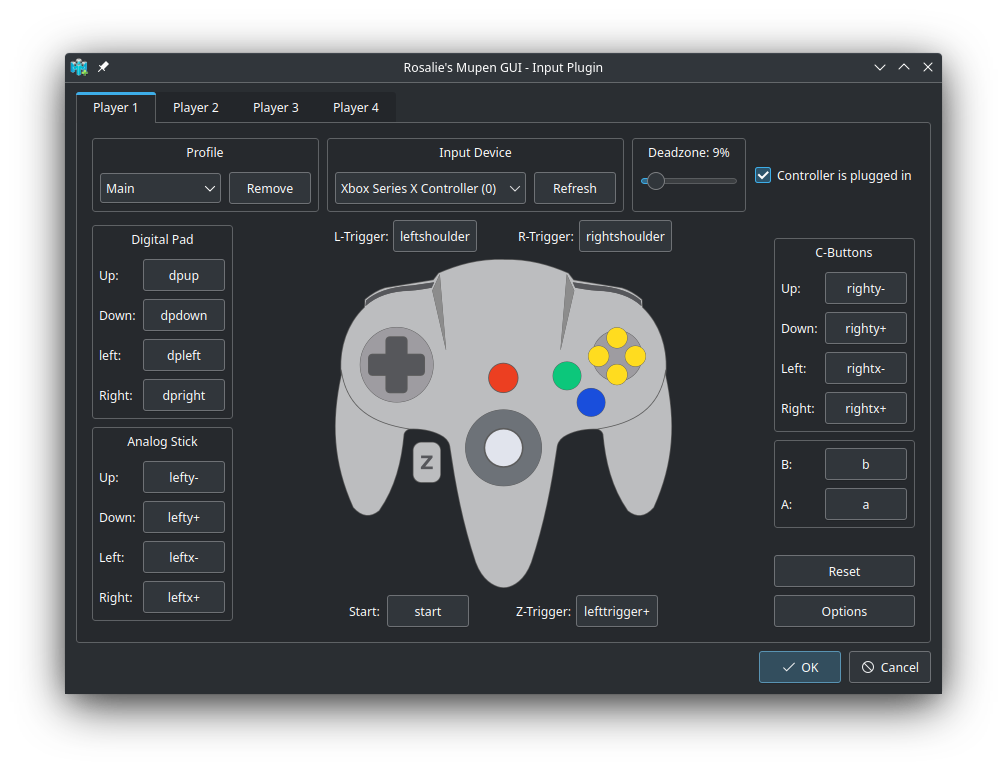Remap Digital Pad Up dpup button

click(x=184, y=275)
